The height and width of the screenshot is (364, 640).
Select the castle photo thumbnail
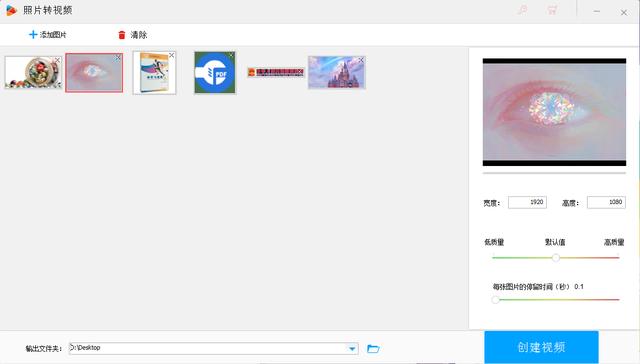coord(337,73)
